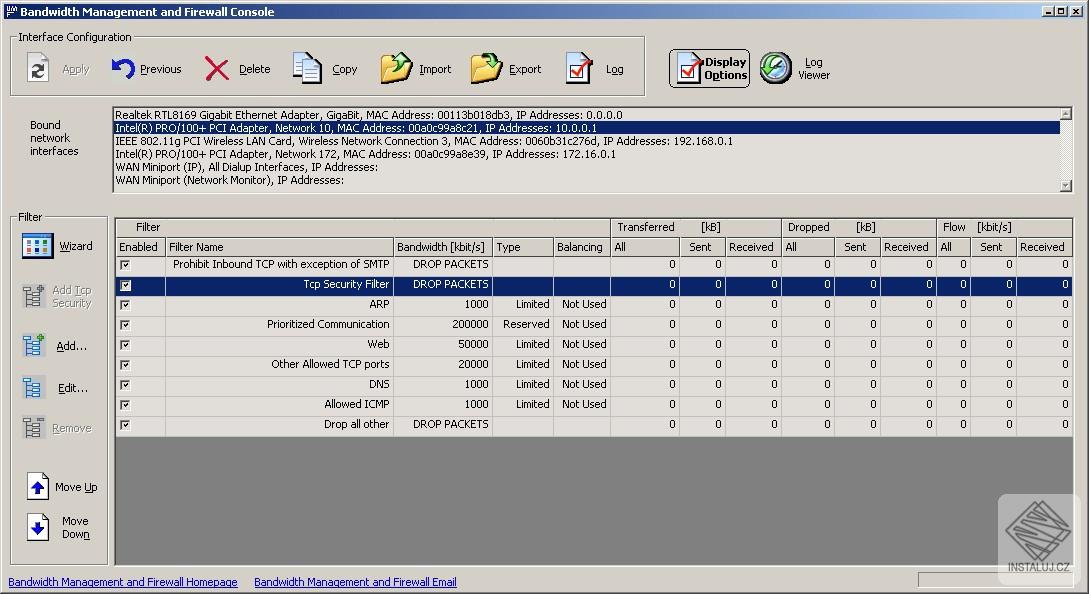Click the Apply icon

pos(38,68)
